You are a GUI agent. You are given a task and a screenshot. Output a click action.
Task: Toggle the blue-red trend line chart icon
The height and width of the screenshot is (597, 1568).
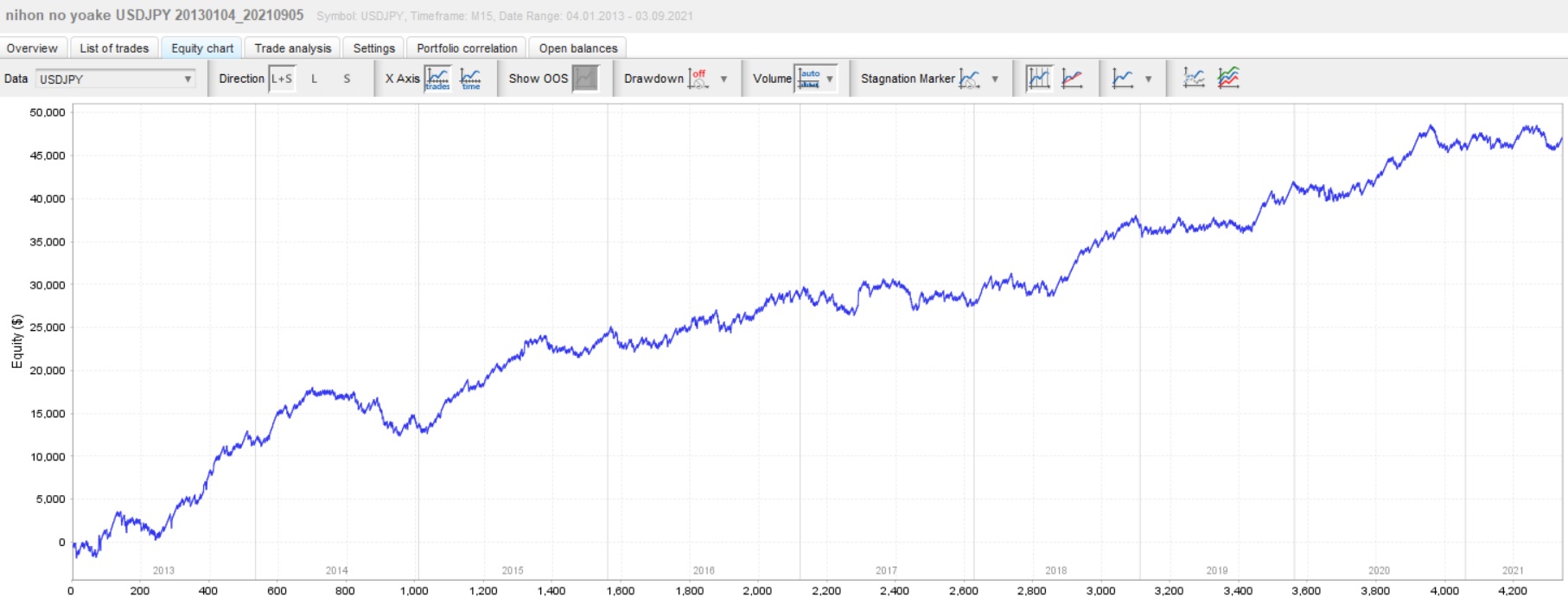pos(1073,79)
